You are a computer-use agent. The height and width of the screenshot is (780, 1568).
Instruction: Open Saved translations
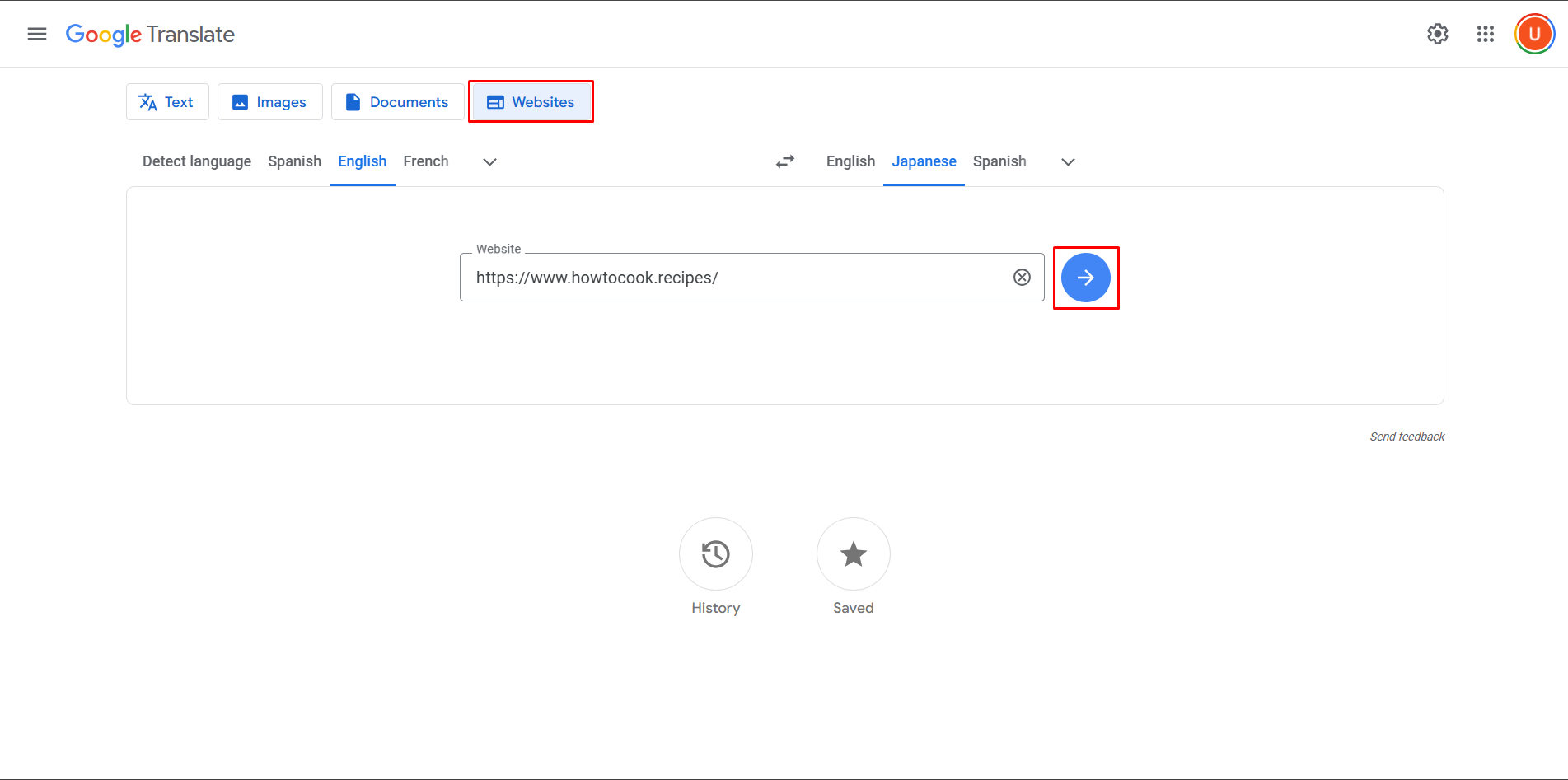[x=853, y=554]
